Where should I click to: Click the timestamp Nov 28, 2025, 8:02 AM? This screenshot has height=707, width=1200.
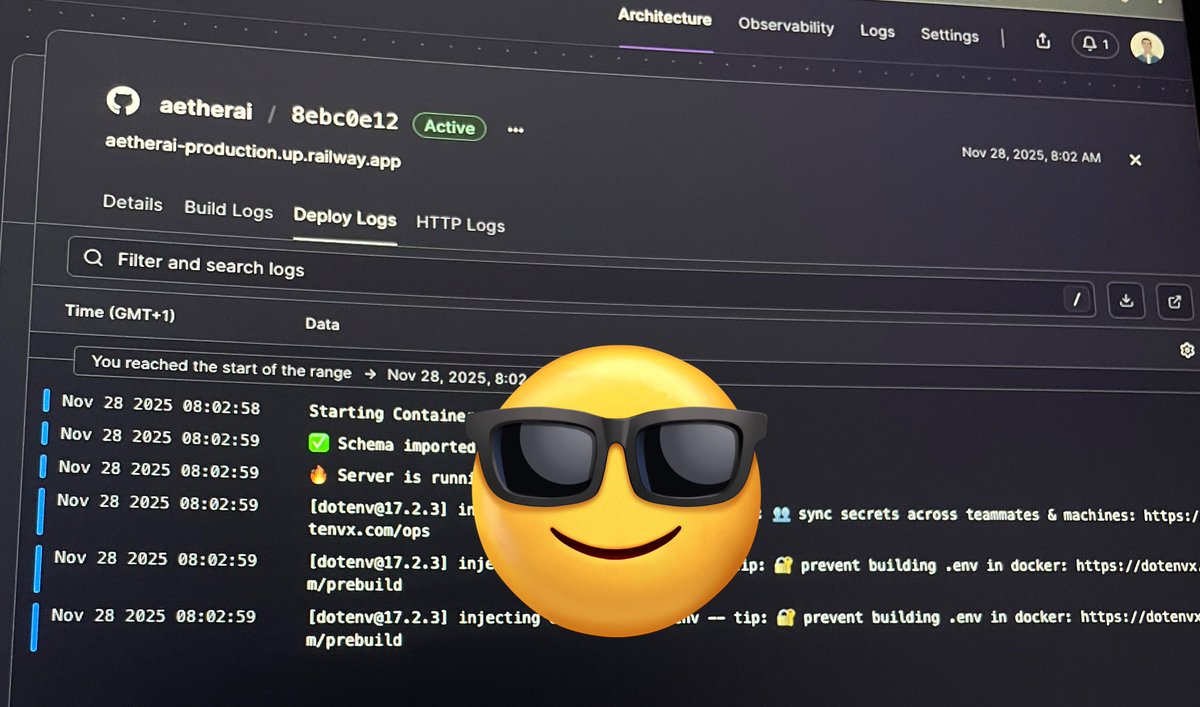1031,155
